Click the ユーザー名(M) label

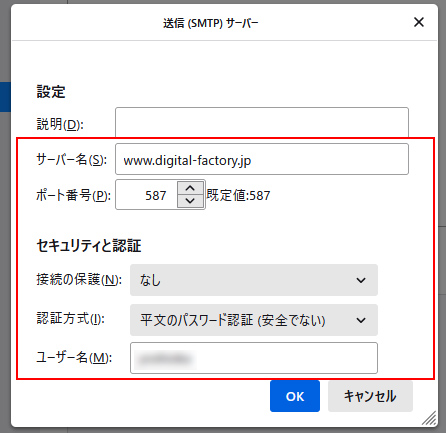pyautogui.click(x=74, y=357)
